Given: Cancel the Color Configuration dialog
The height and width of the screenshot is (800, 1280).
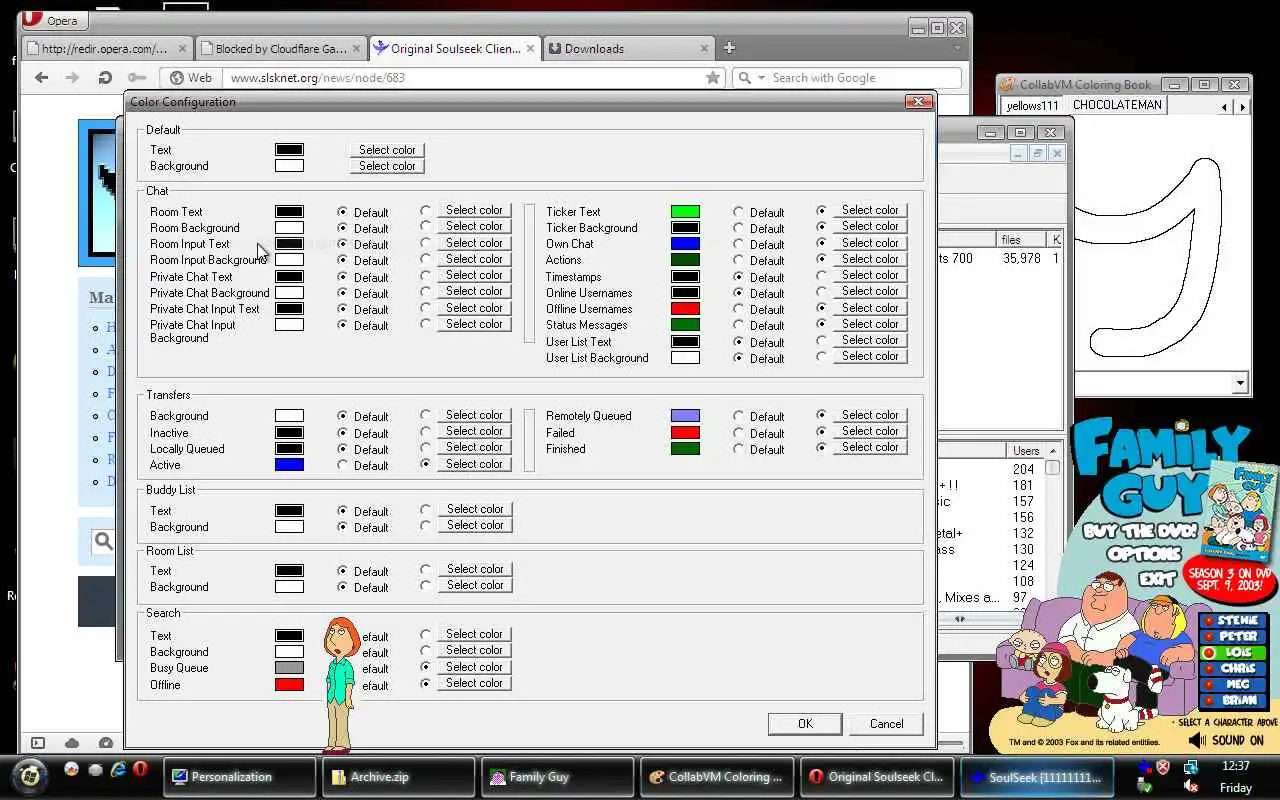Looking at the screenshot, I should pos(886,724).
